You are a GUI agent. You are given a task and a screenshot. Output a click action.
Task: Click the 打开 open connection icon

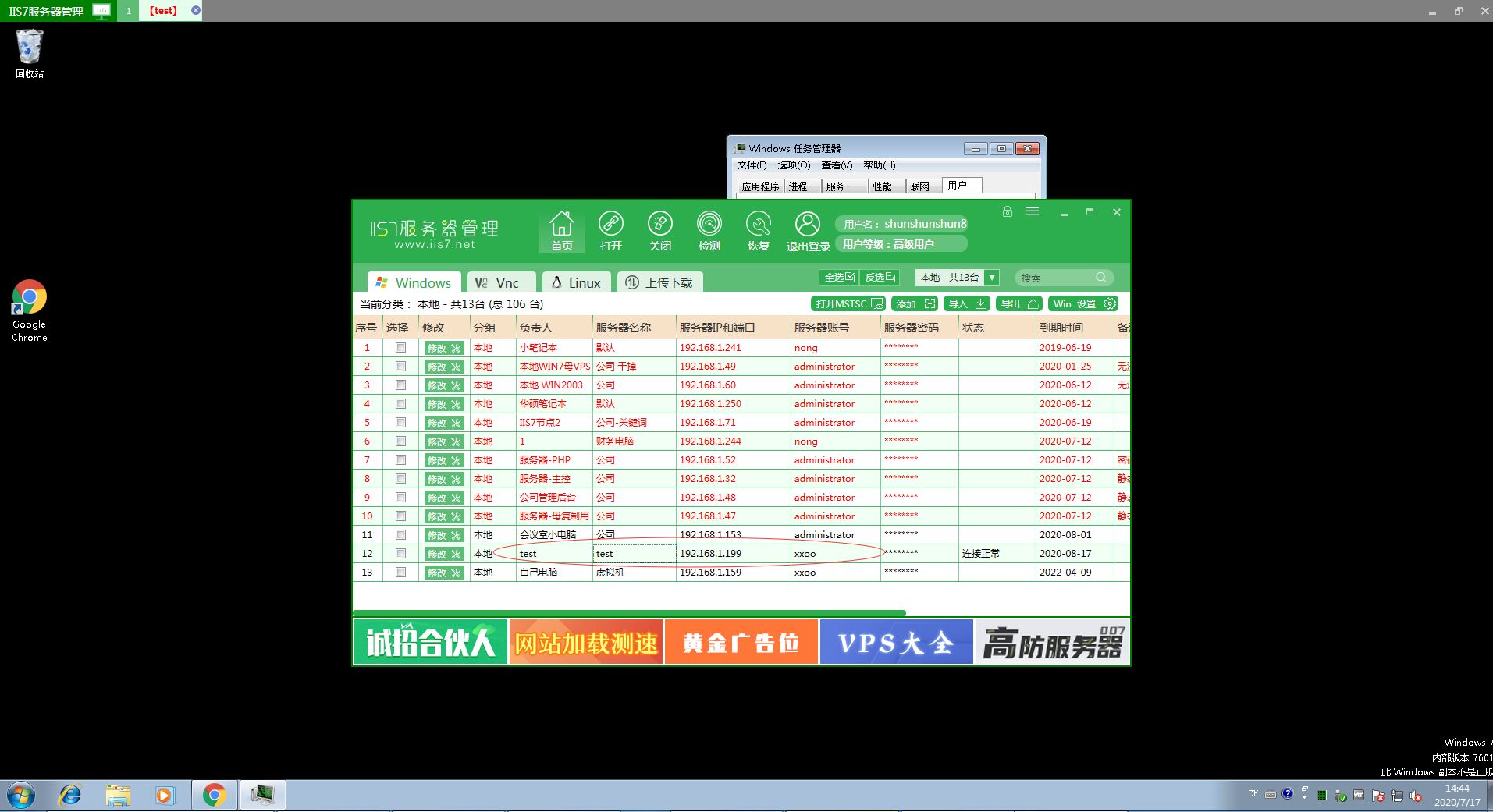(610, 231)
